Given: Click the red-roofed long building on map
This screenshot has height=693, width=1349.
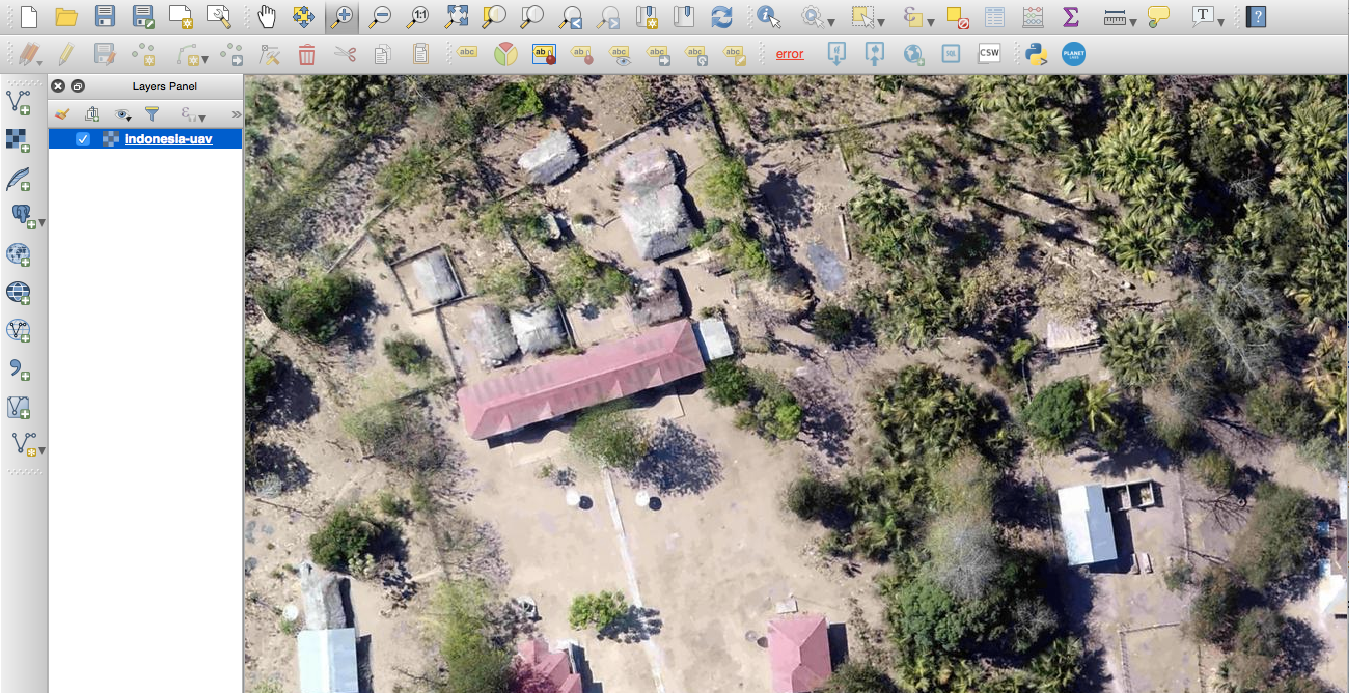Looking at the screenshot, I should [x=581, y=380].
